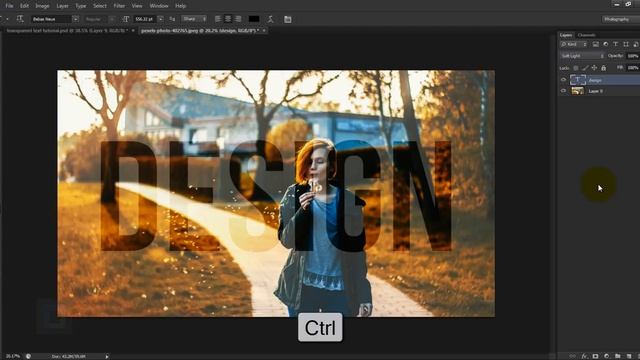The image size is (640, 360).
Task: Open the Help menu
Action: click(180, 6)
